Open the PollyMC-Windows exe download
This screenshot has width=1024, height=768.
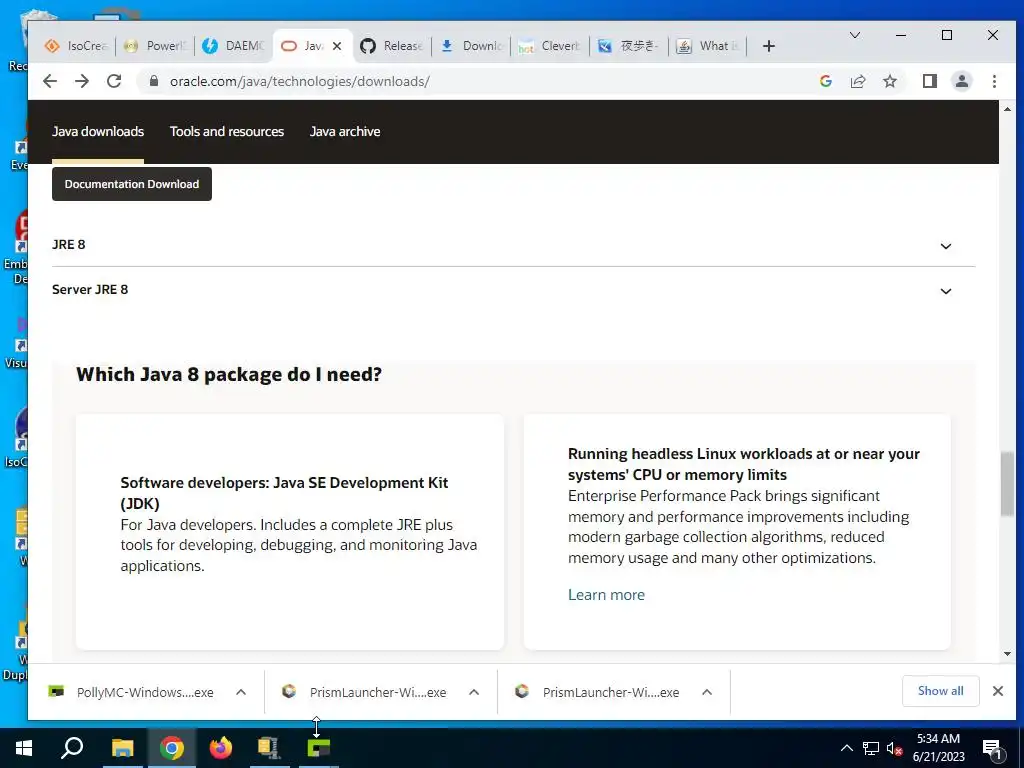[133, 692]
